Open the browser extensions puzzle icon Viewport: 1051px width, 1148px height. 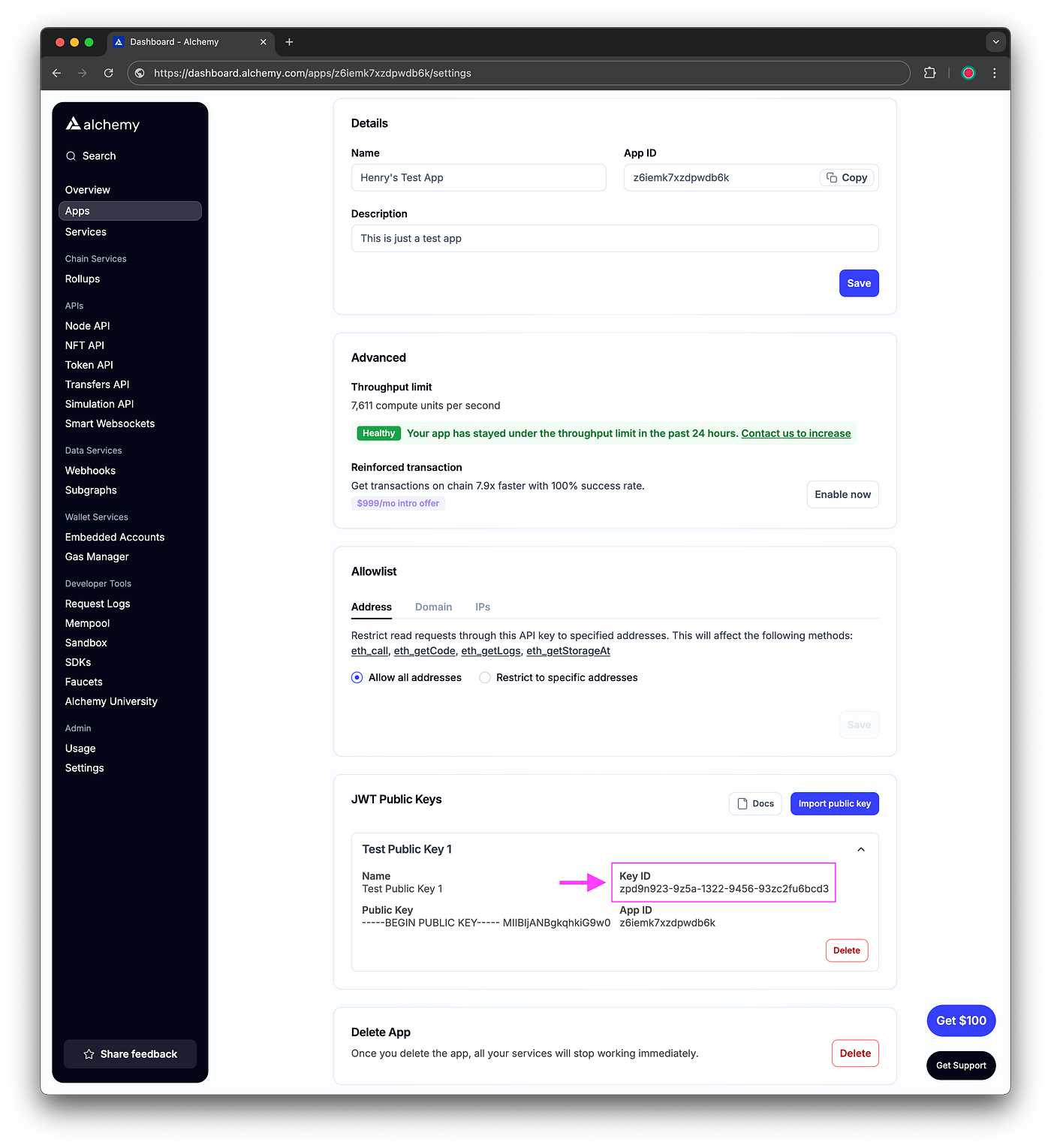point(929,73)
